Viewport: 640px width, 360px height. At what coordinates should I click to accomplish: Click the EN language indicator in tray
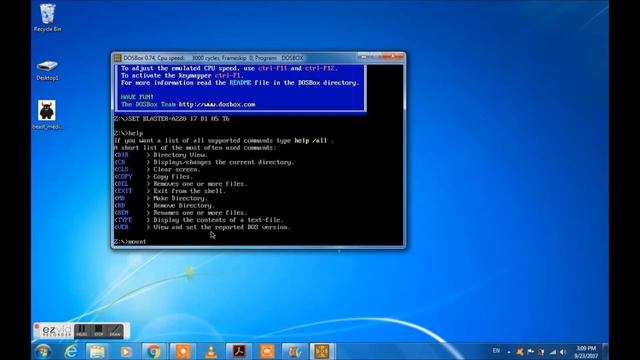(x=496, y=351)
